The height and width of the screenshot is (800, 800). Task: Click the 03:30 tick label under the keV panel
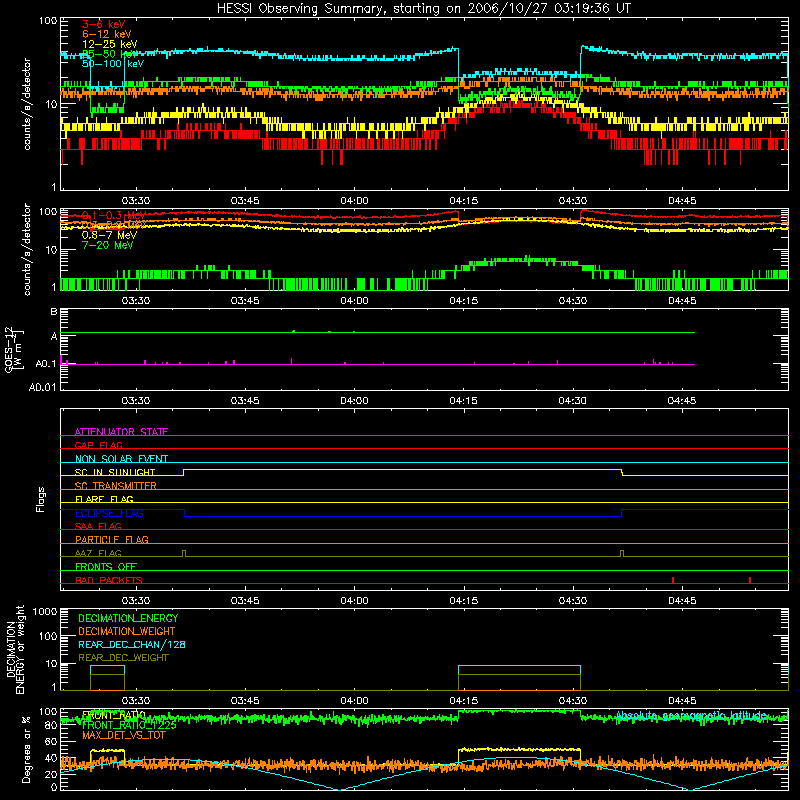[136, 201]
